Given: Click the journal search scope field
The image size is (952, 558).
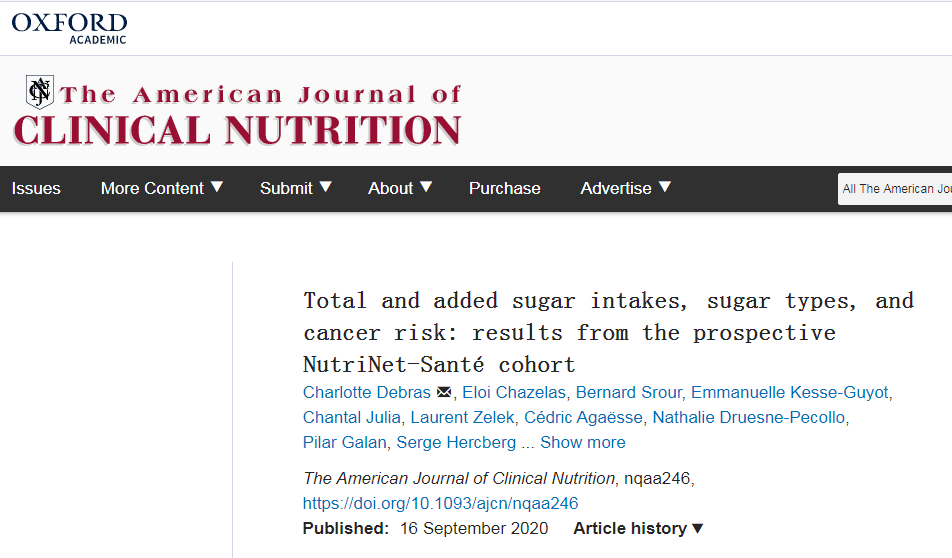Looking at the screenshot, I should tap(895, 189).
